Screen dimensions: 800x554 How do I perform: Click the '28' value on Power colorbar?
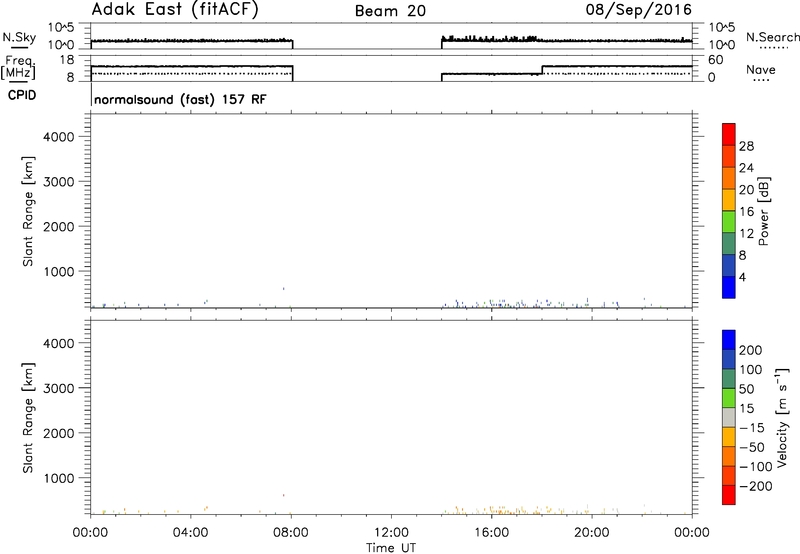746,146
